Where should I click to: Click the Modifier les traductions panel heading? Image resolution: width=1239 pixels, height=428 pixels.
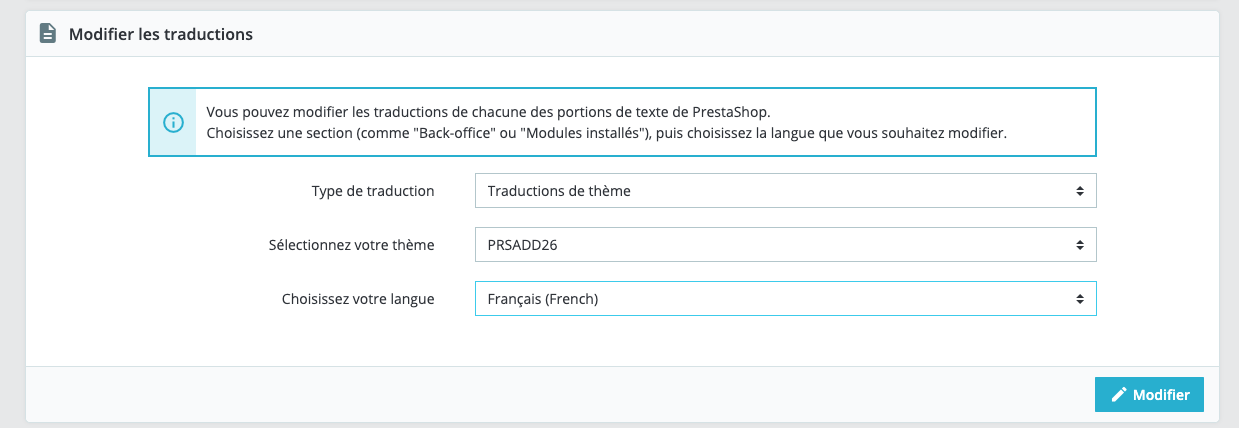pos(160,34)
